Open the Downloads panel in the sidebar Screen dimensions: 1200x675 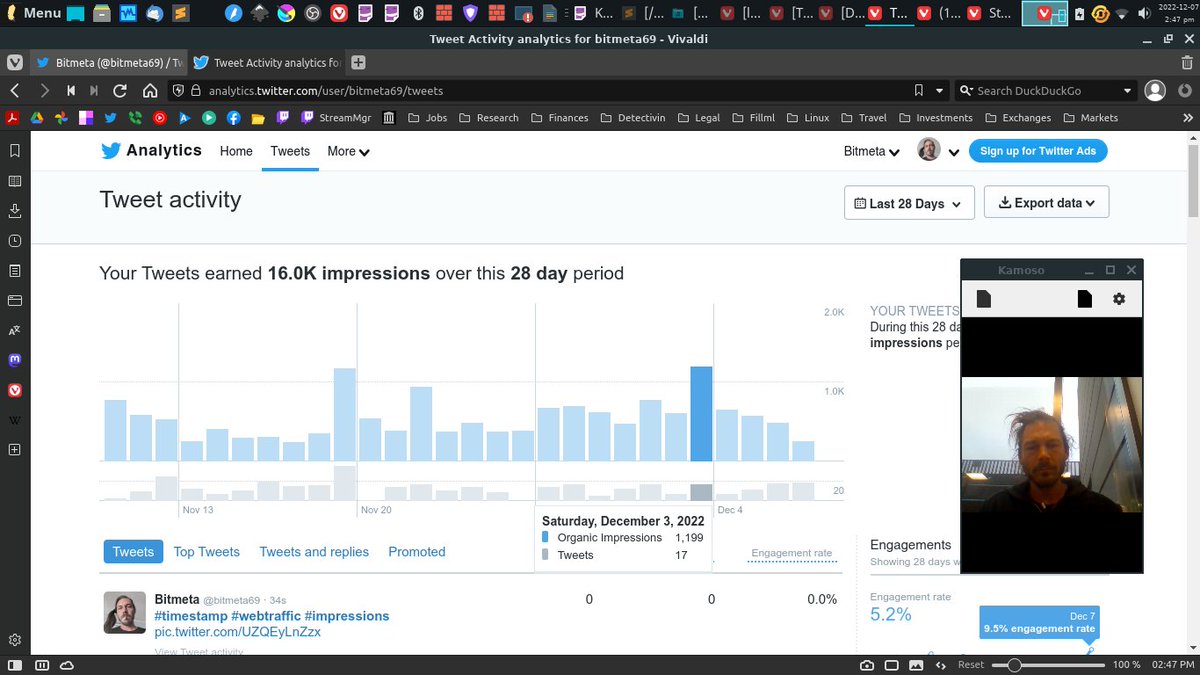[x=15, y=211]
